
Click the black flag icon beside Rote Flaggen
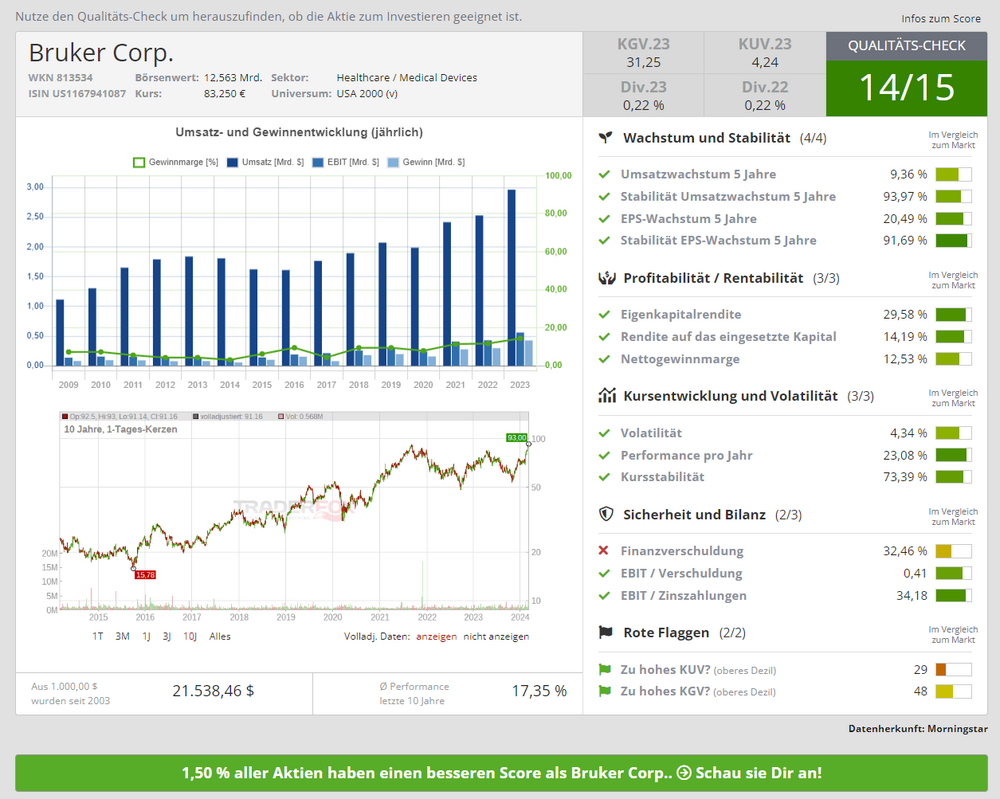click(605, 633)
